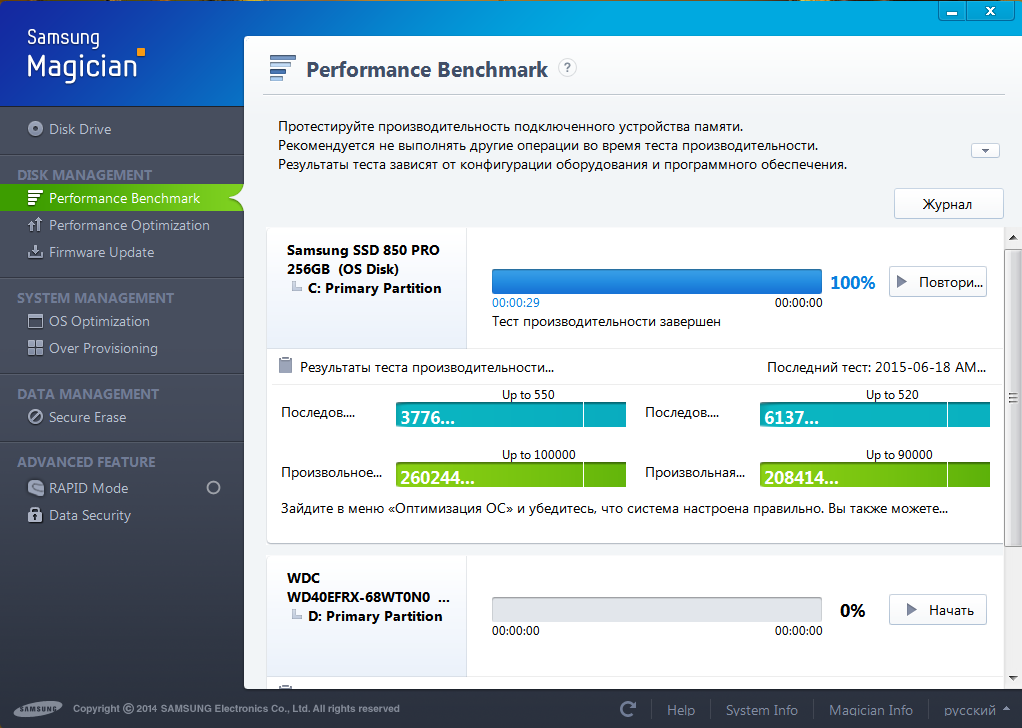The height and width of the screenshot is (728, 1022).
Task: Open OS Optimization page
Action: pos(99,321)
